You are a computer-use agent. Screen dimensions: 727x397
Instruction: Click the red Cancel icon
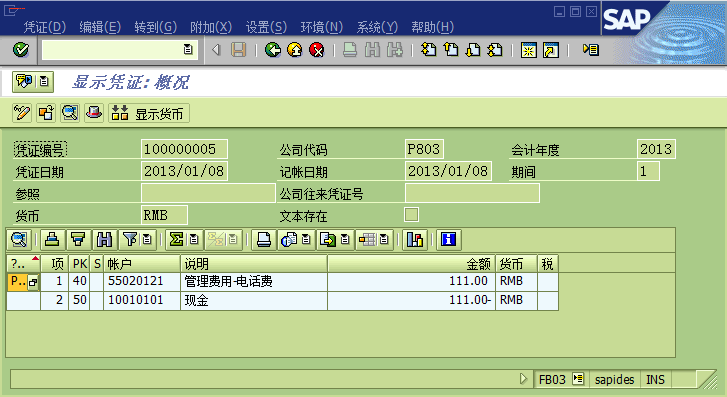[x=317, y=50]
